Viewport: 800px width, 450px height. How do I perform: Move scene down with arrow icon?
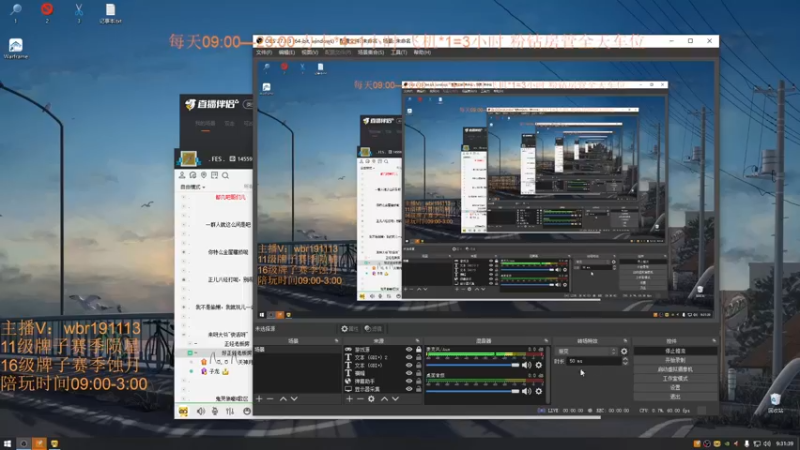pos(294,399)
